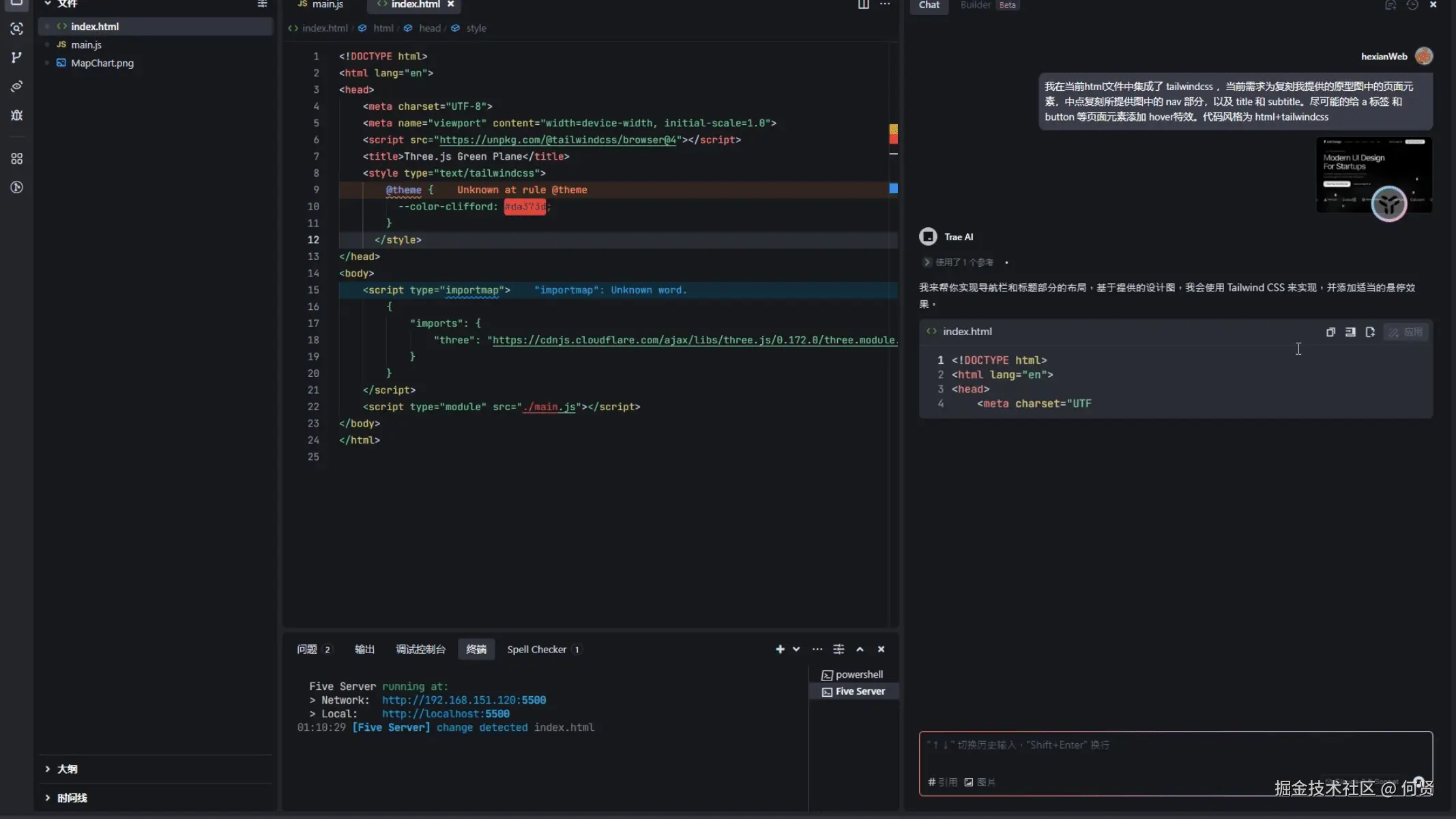Image resolution: width=1456 pixels, height=819 pixels.
Task: Create a new terminal with the plus icon
Action: click(x=779, y=649)
